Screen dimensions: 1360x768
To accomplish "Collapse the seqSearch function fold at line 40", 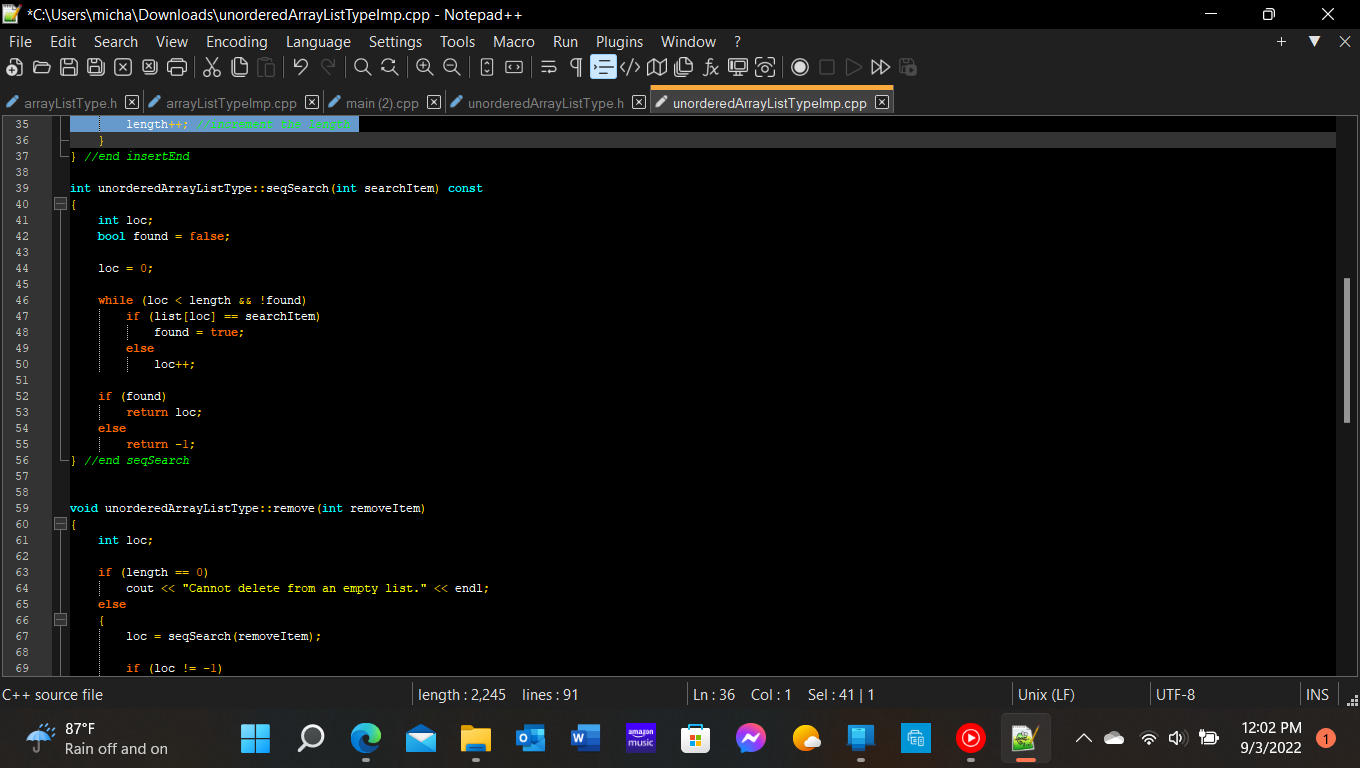I will 60,204.
